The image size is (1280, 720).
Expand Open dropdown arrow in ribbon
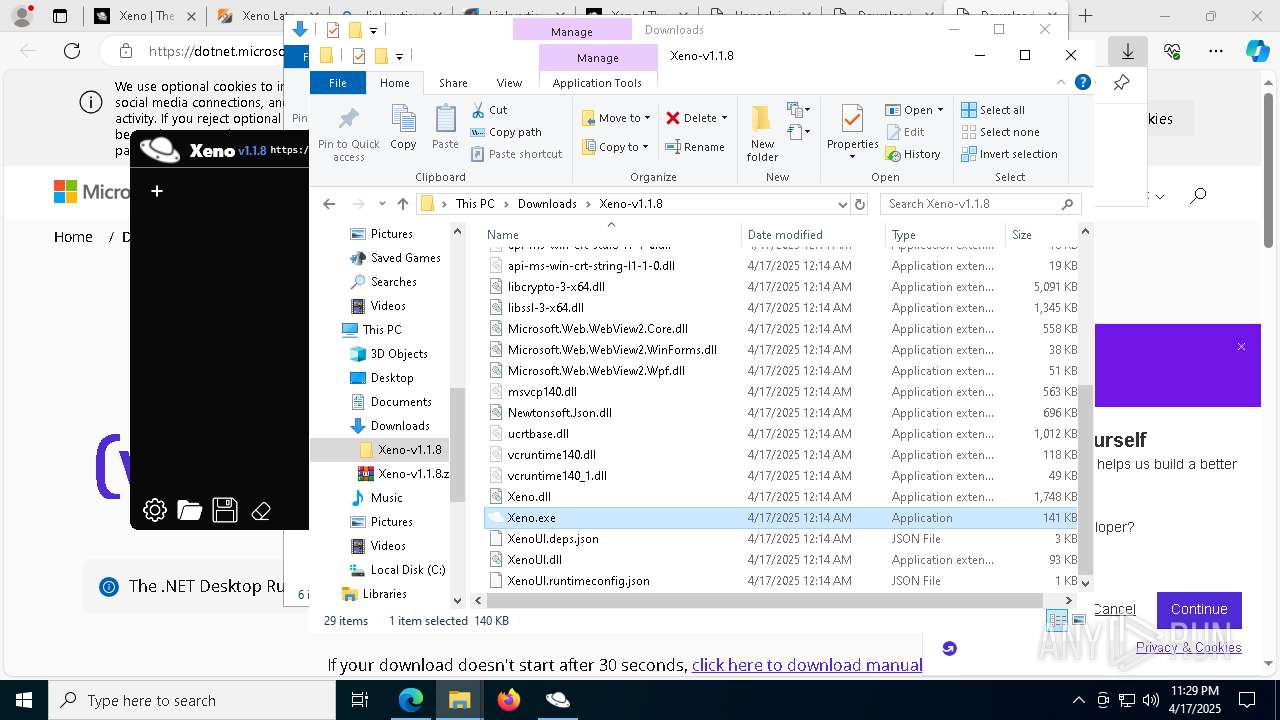(x=940, y=110)
